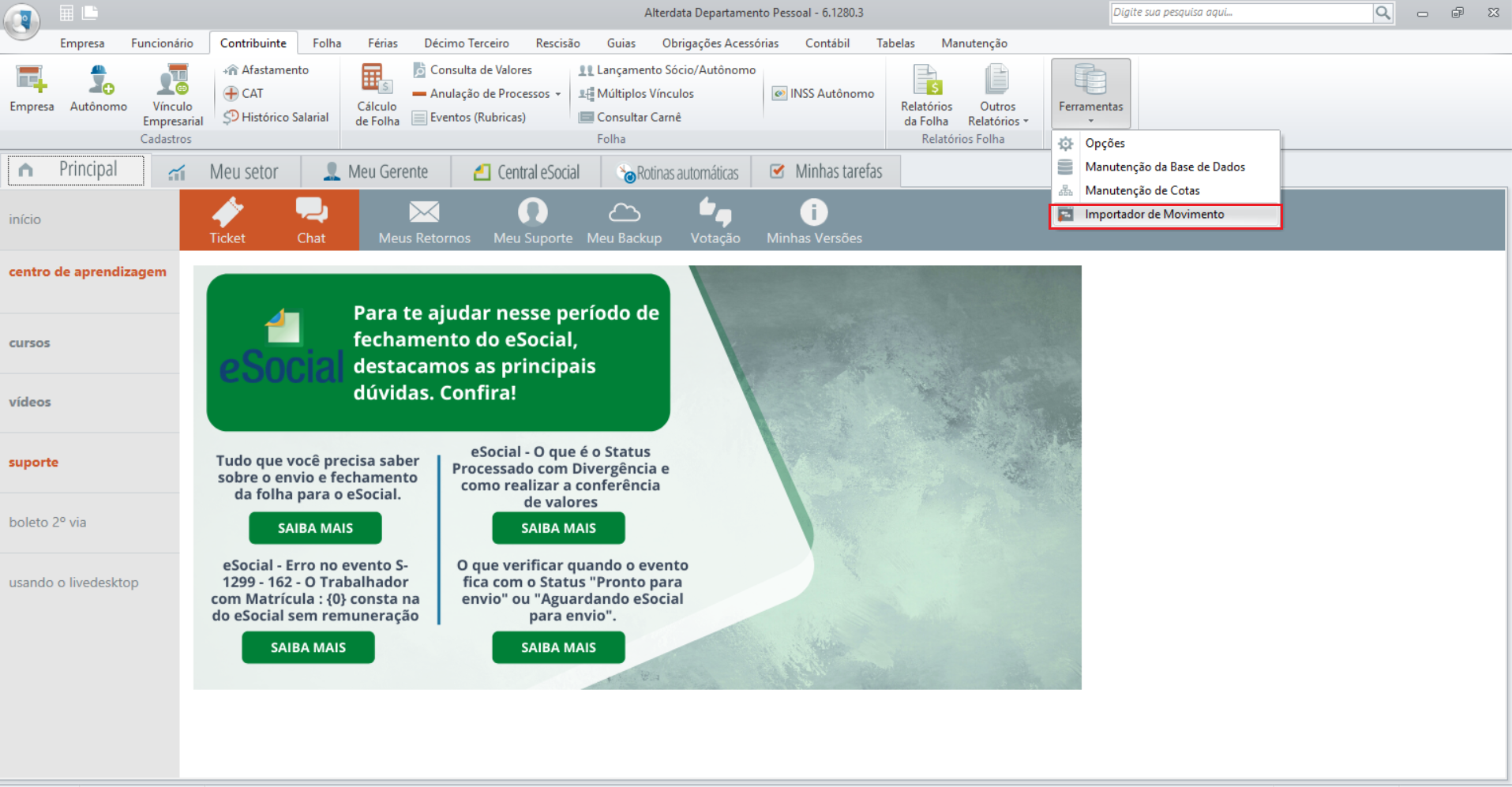Select Afastamento in the ribbon
Viewport: 1512px width, 787px height.
point(266,69)
